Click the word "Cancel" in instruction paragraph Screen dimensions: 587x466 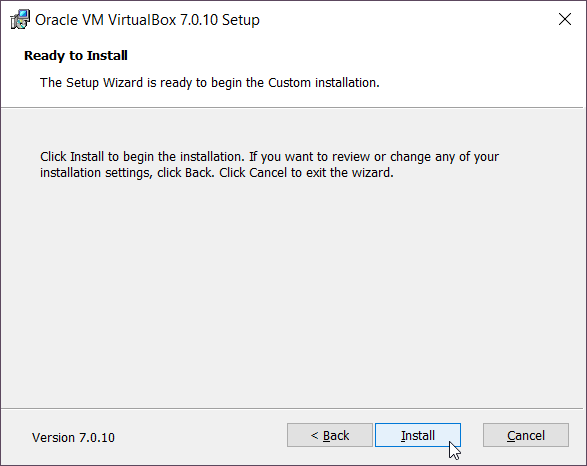coord(268,173)
